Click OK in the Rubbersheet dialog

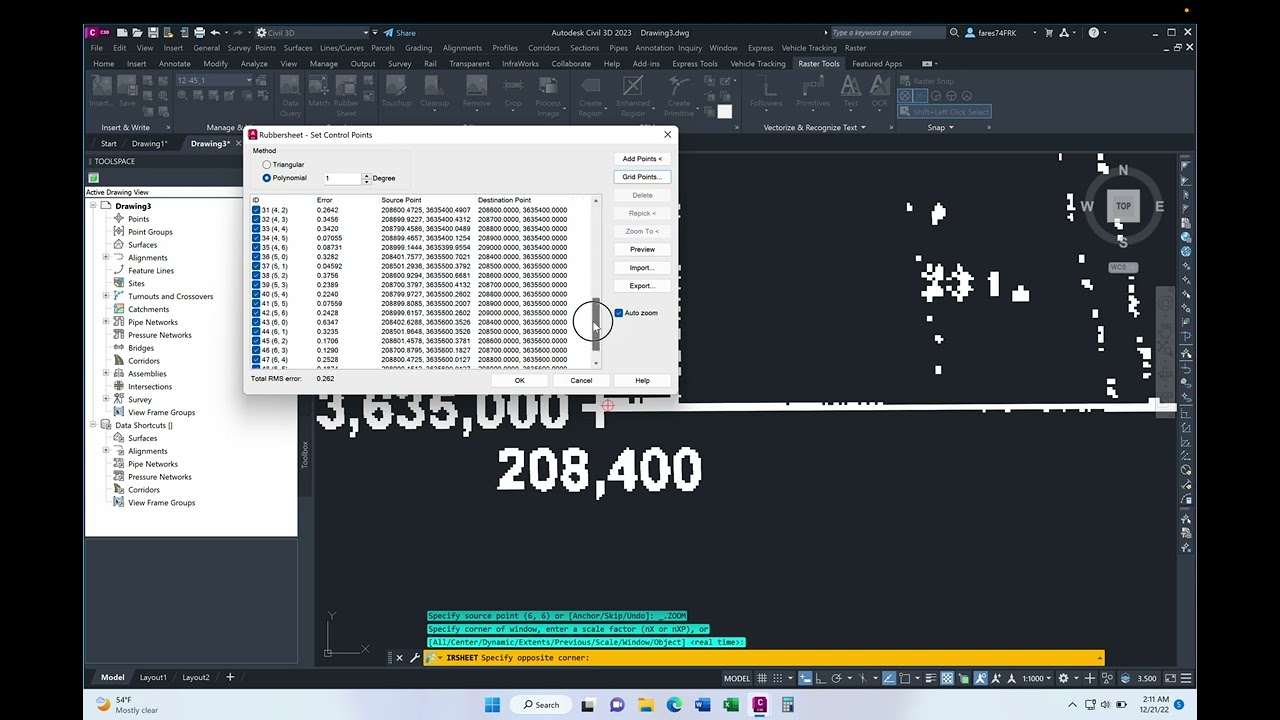pos(519,380)
